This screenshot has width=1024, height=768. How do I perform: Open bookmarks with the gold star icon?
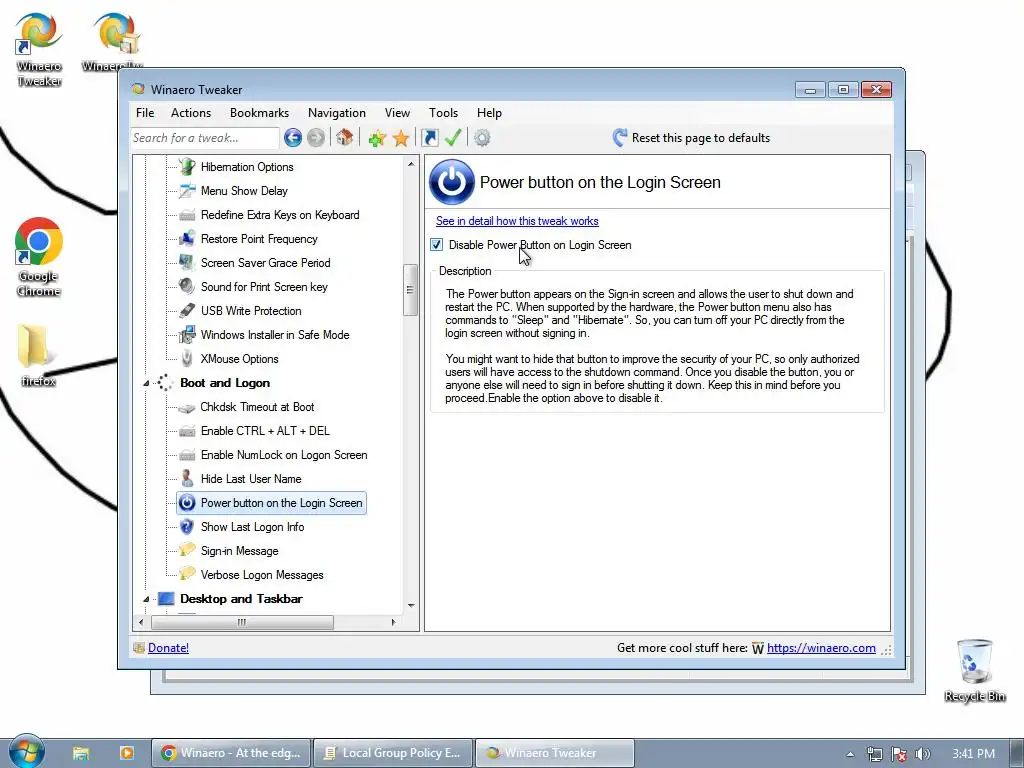click(x=401, y=138)
